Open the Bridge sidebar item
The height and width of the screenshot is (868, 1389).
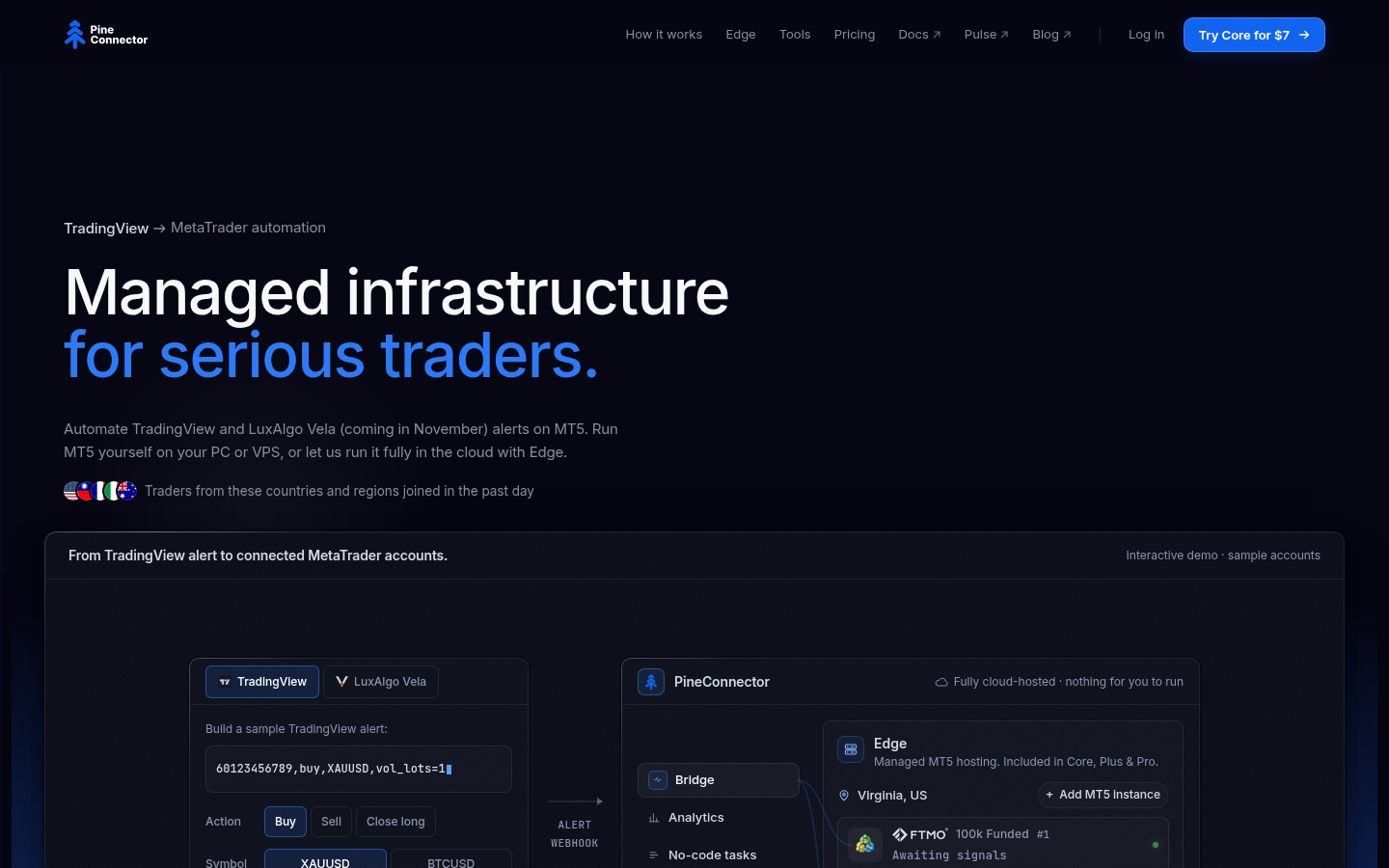(719, 780)
